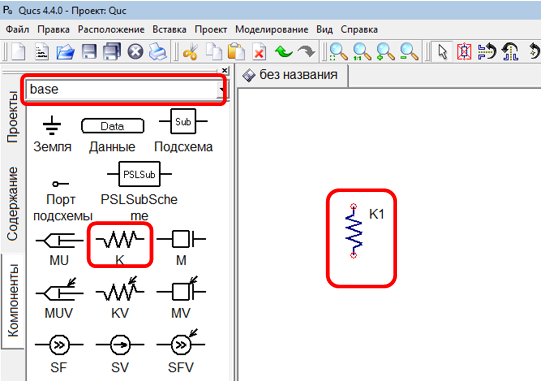Pick the M component
The height and width of the screenshot is (383, 541).
[181, 248]
